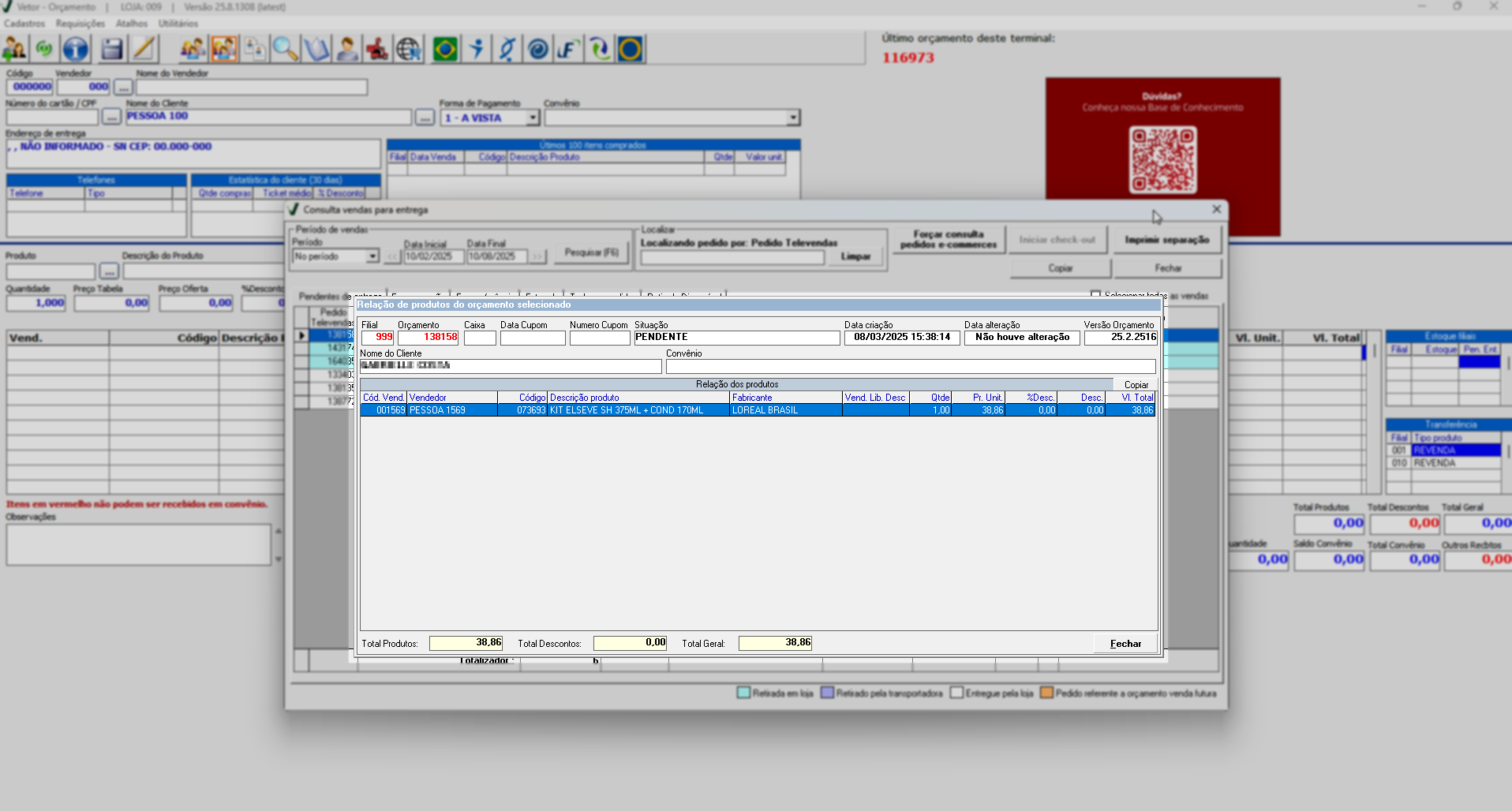The height and width of the screenshot is (811, 1512).
Task: Click the card/CPF lookup ellipsis button
Action: 111,118
